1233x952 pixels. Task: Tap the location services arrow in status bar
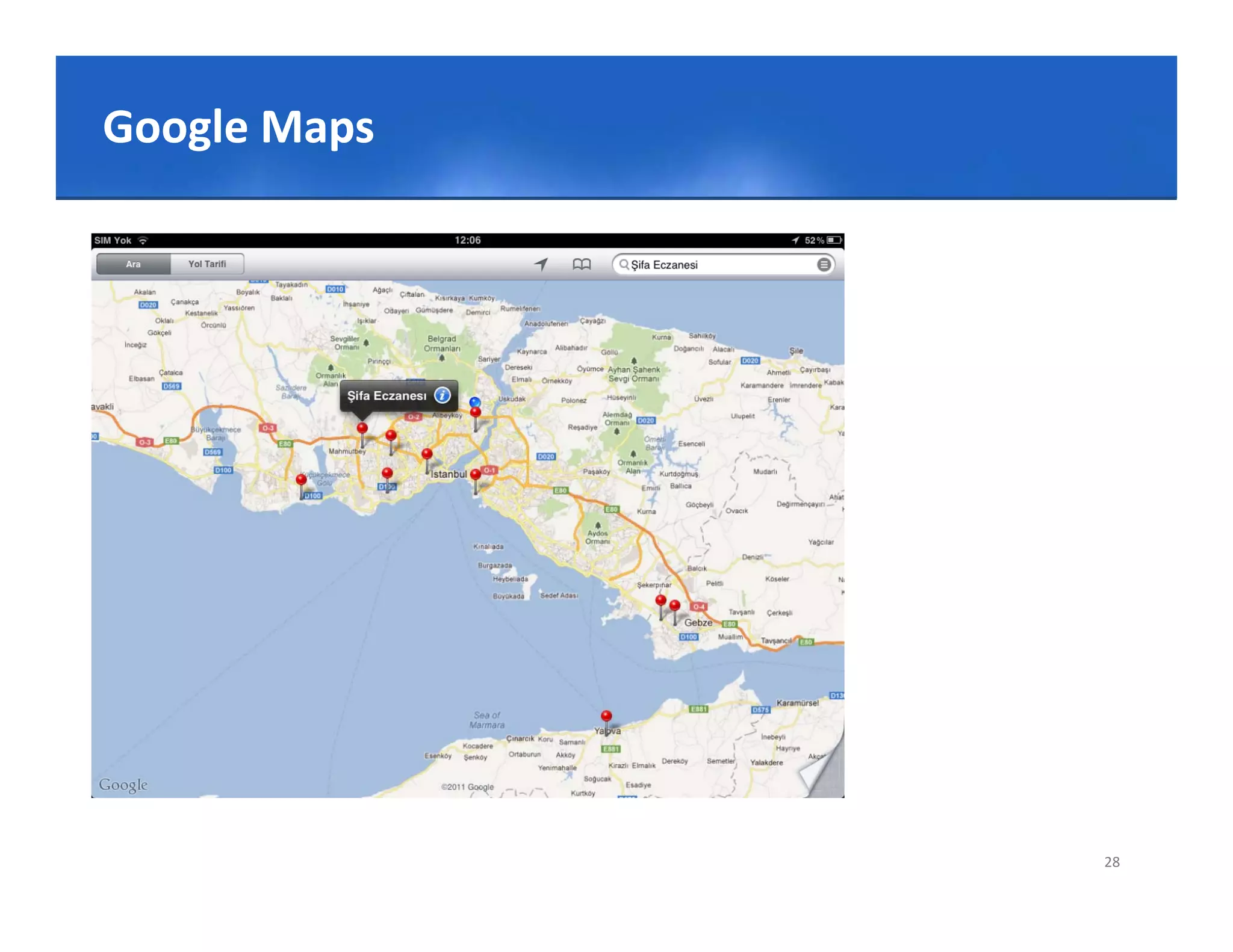point(795,240)
